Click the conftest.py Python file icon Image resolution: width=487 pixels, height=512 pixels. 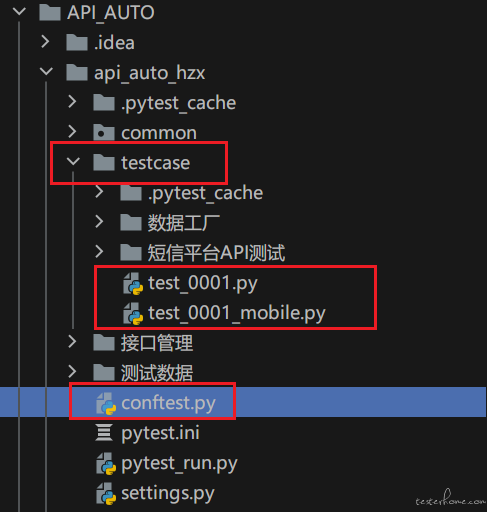pos(106,403)
